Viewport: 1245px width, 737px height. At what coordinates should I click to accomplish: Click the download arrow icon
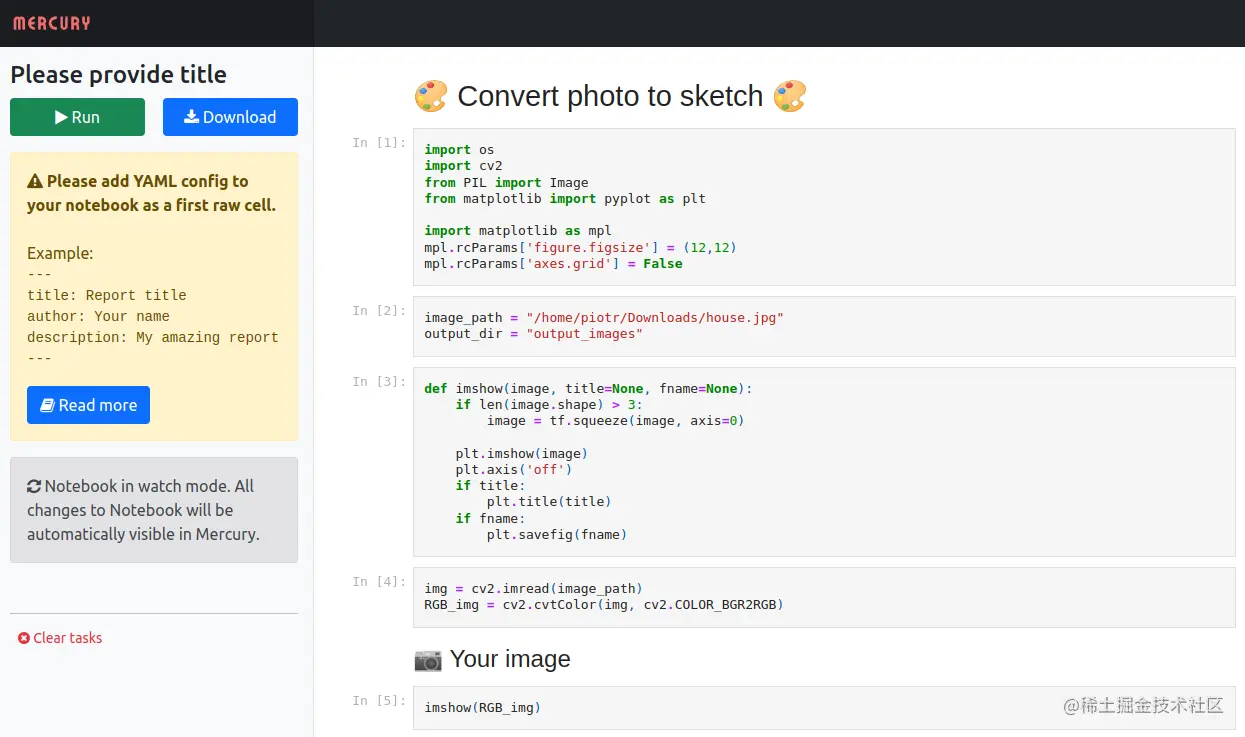(191, 117)
